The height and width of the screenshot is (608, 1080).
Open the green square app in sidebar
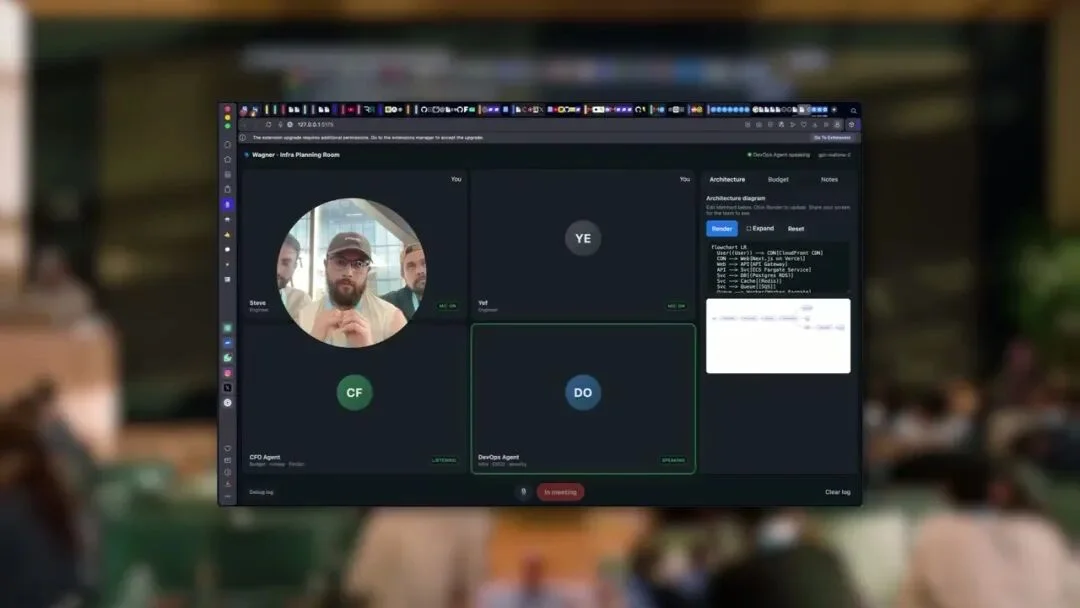coord(227,328)
